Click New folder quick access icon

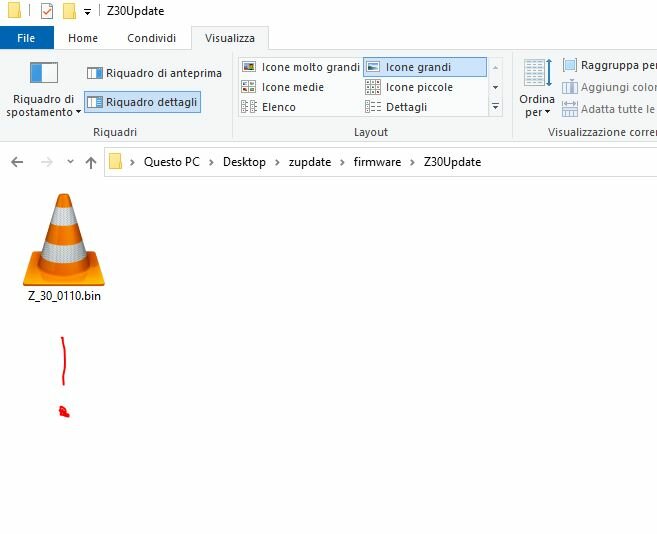pos(70,11)
